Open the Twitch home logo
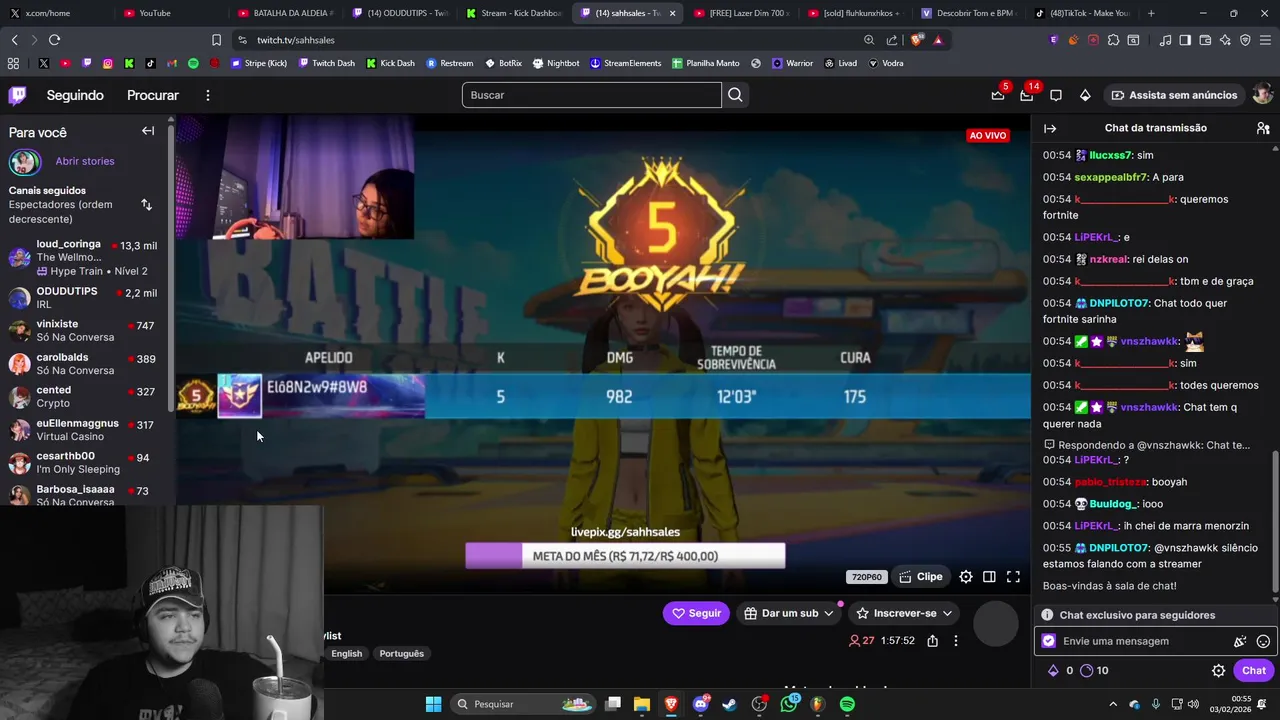1280x720 pixels. pyautogui.click(x=18, y=95)
